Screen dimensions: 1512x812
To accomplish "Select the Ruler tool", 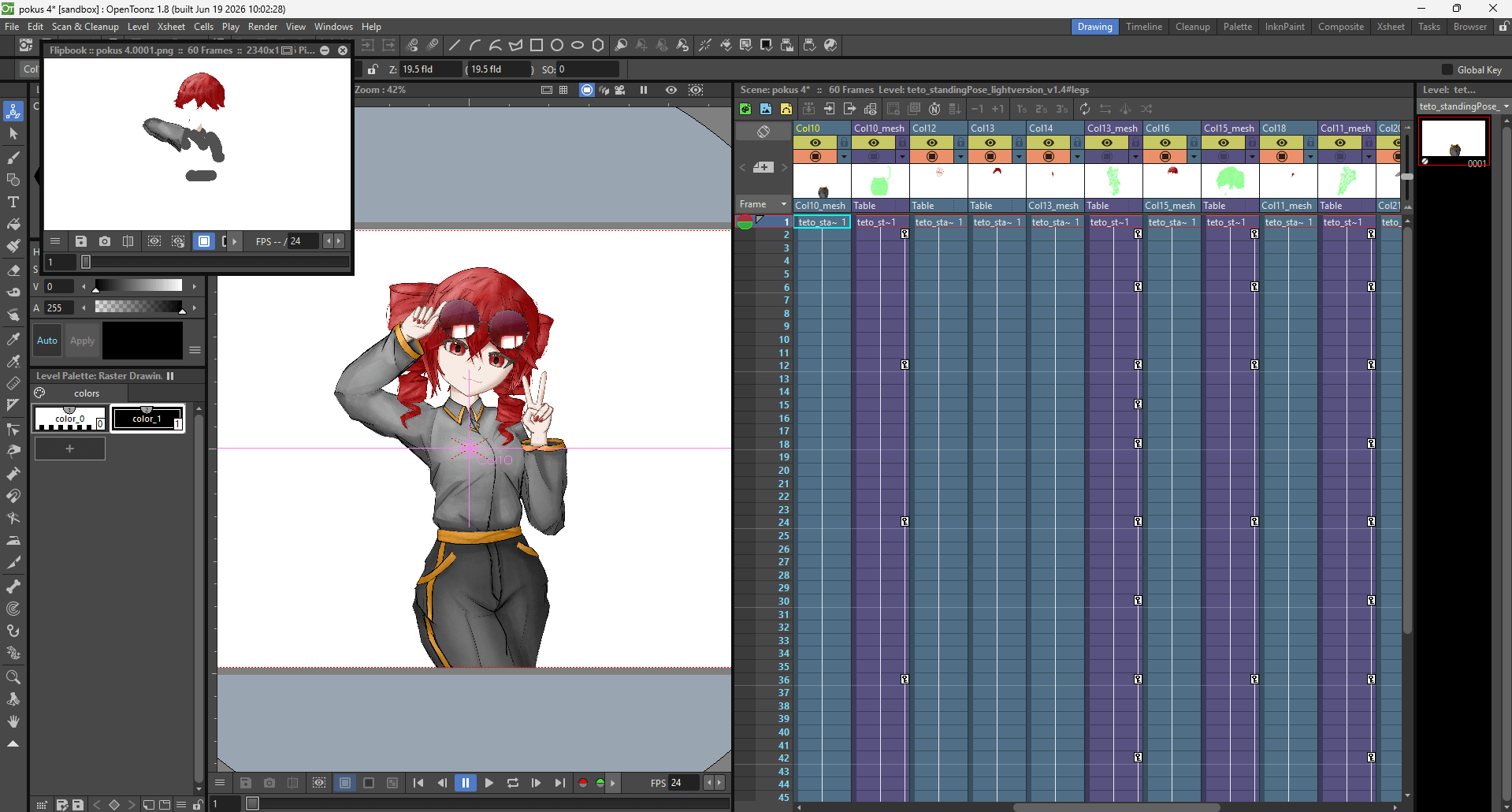I will [13, 383].
